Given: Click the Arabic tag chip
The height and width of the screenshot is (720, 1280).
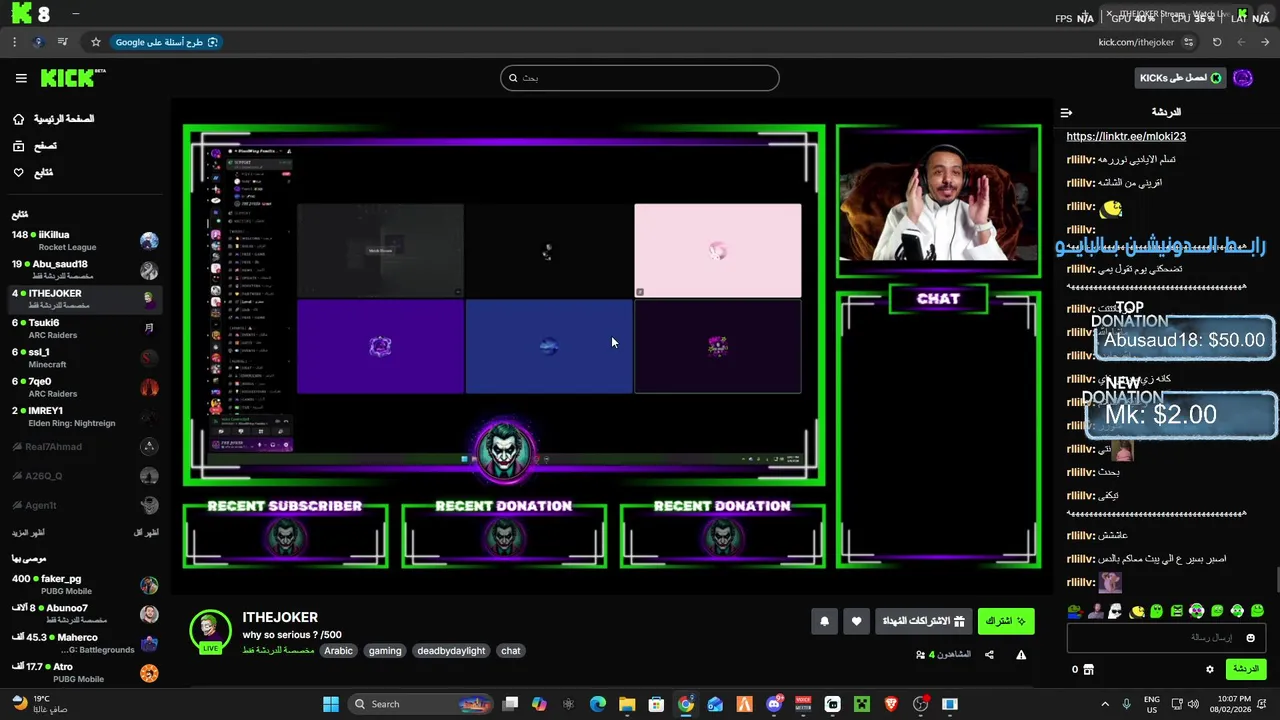Looking at the screenshot, I should coord(338,651).
